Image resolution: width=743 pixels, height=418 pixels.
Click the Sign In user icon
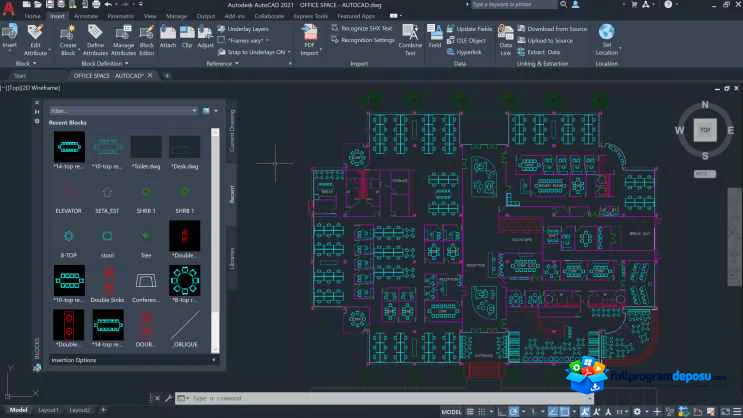pos(576,4)
